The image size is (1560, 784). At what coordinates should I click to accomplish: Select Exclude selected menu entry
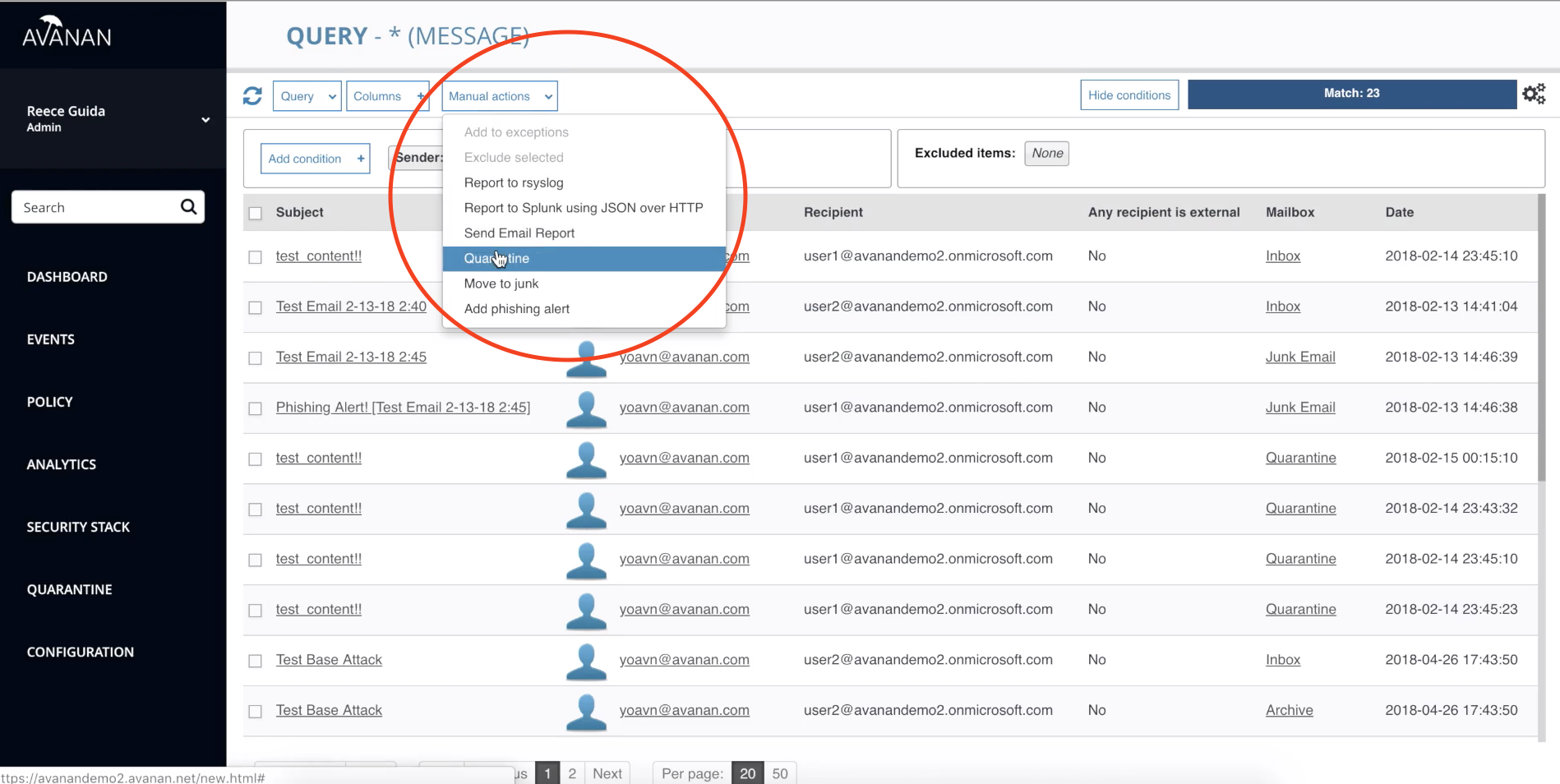coord(584,158)
